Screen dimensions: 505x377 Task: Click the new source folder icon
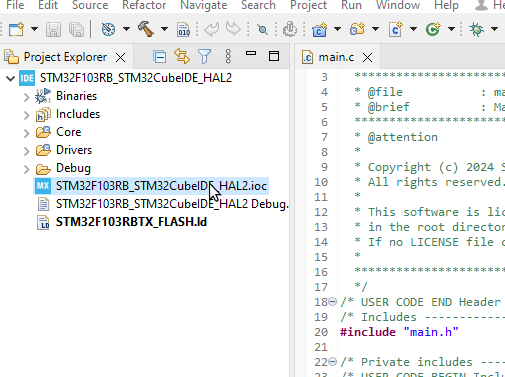(x=357, y=29)
